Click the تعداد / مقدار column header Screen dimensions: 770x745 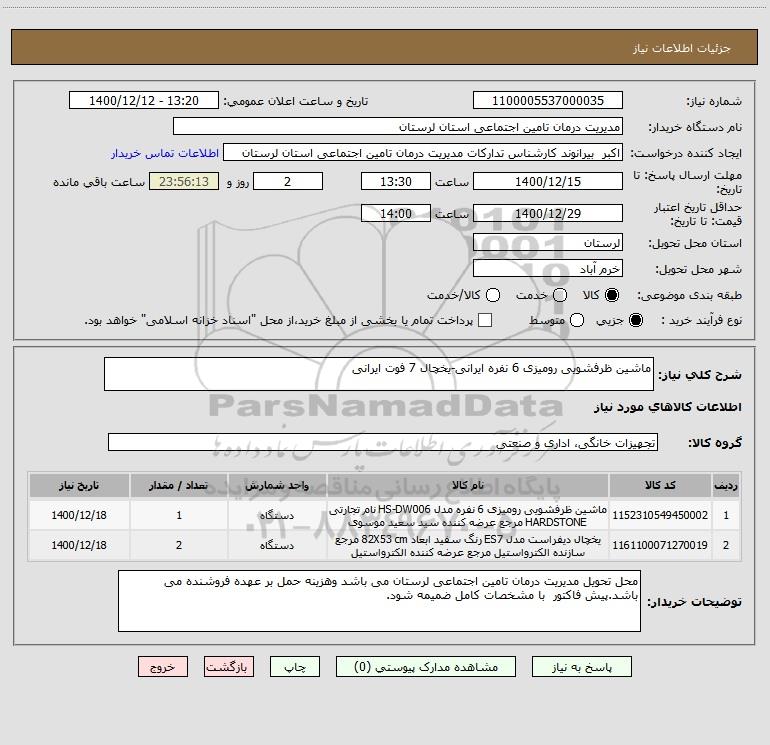(x=179, y=485)
